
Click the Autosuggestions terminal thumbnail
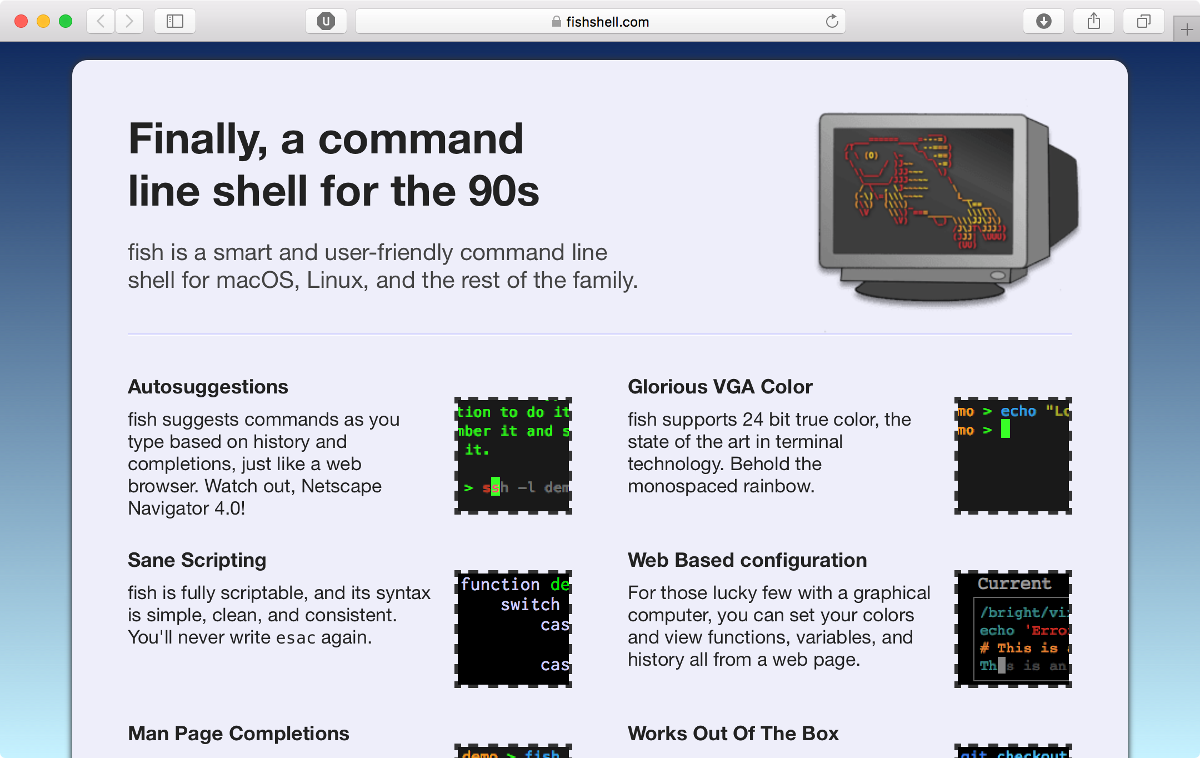pyautogui.click(x=513, y=456)
